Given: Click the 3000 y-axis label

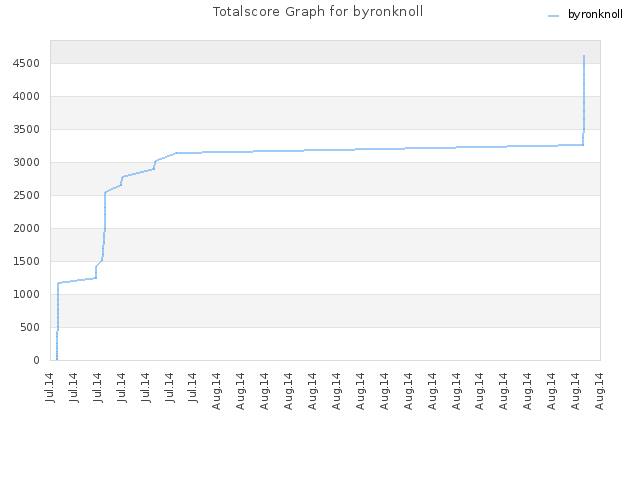Looking at the screenshot, I should pos(26,162).
